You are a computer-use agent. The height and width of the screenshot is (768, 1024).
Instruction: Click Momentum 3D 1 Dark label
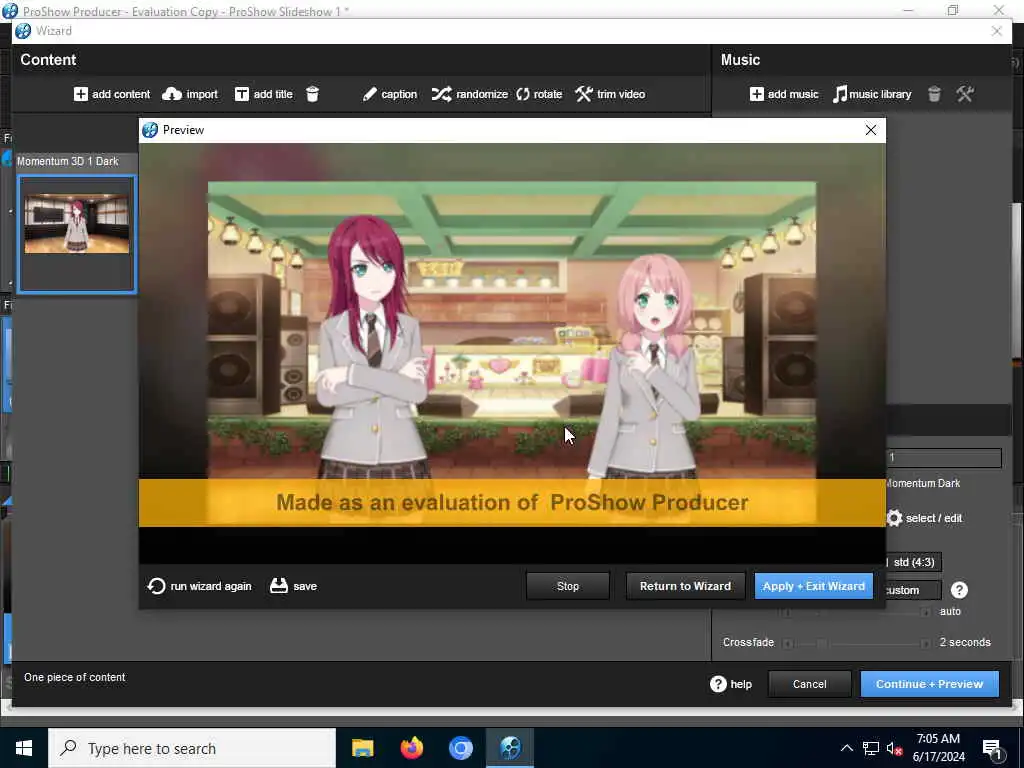click(68, 161)
